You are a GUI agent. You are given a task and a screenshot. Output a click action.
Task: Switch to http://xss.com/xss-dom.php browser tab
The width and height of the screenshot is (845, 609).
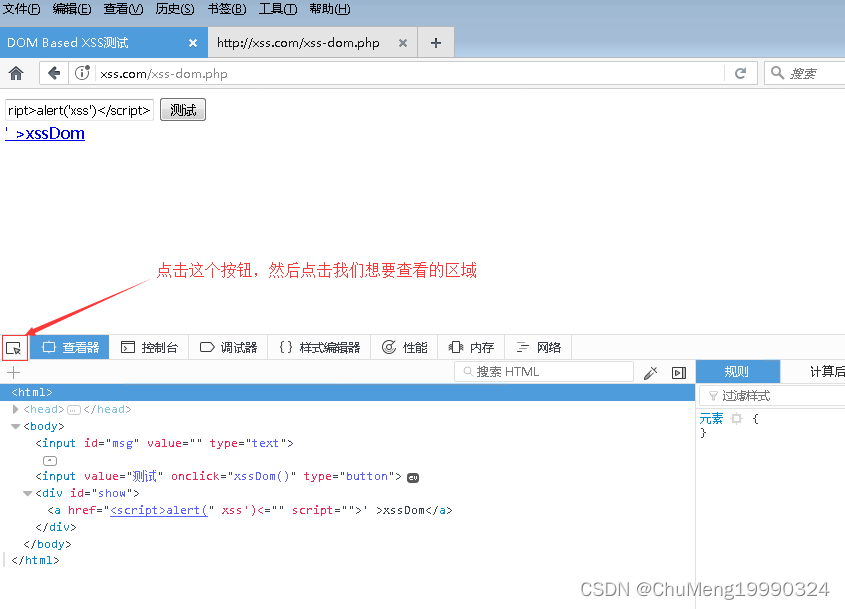click(313, 43)
